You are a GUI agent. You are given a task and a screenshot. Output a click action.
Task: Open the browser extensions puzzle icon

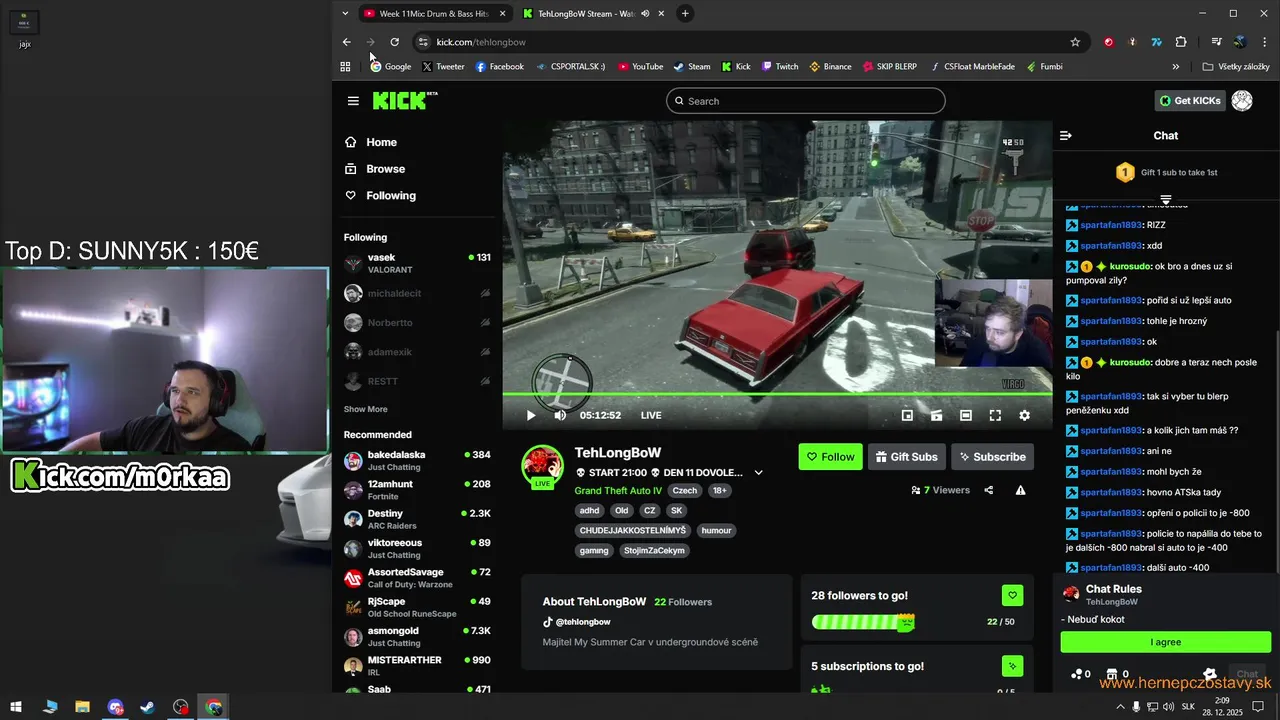[x=1181, y=42]
